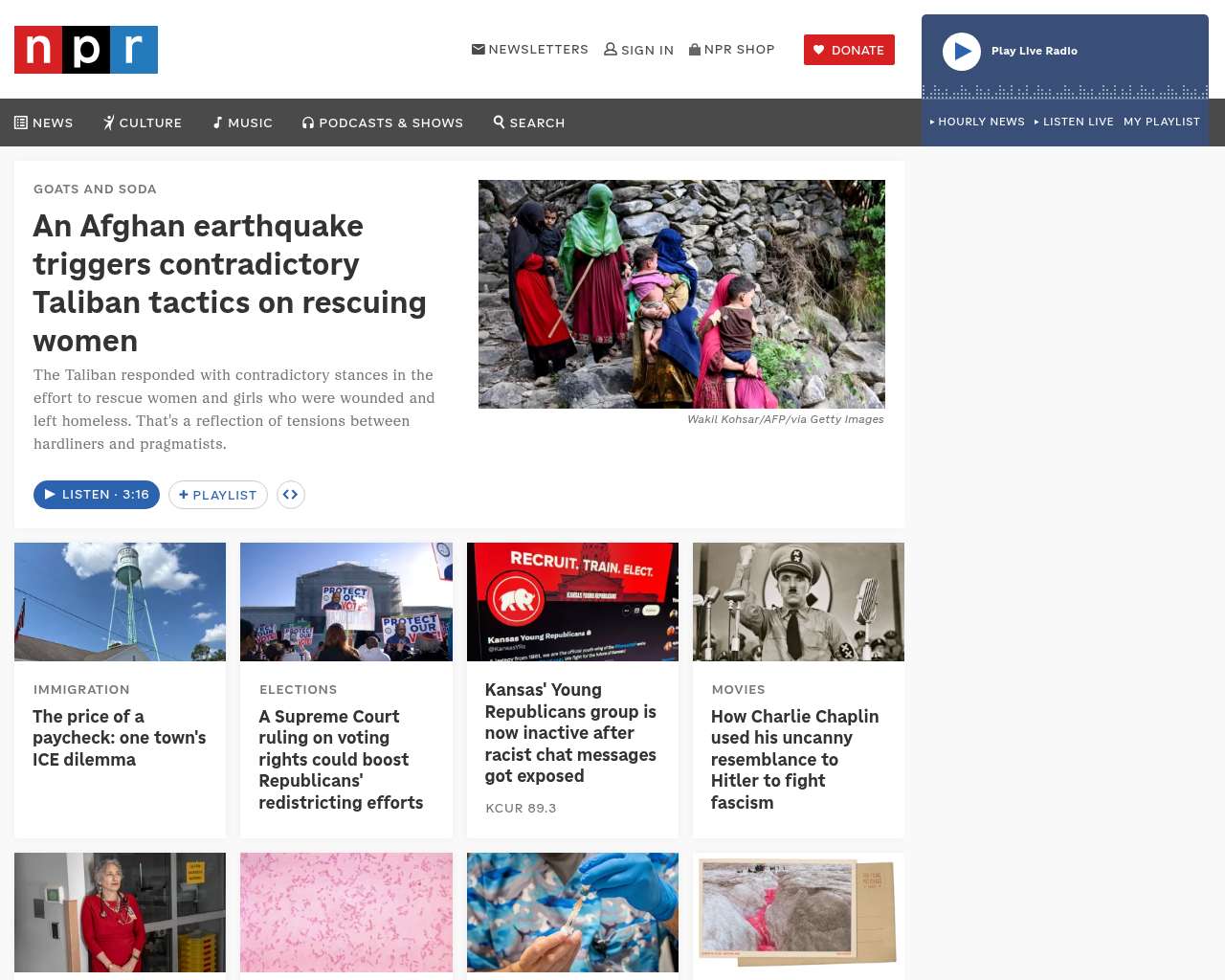
Task: Play the Listen 3:16 audio
Action: [x=97, y=495]
